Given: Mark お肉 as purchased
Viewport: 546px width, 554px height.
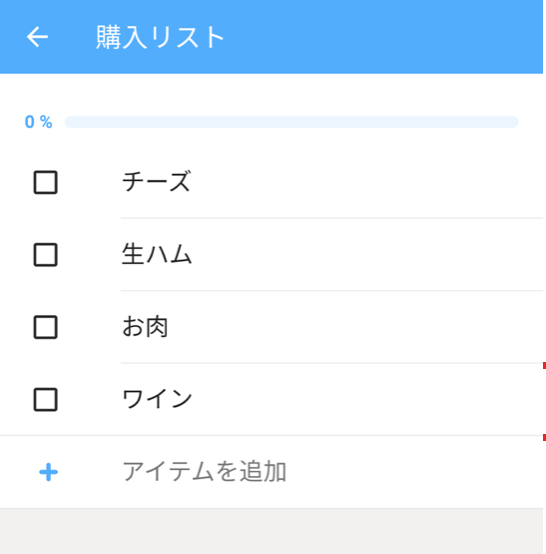Looking at the screenshot, I should pyautogui.click(x=46, y=327).
